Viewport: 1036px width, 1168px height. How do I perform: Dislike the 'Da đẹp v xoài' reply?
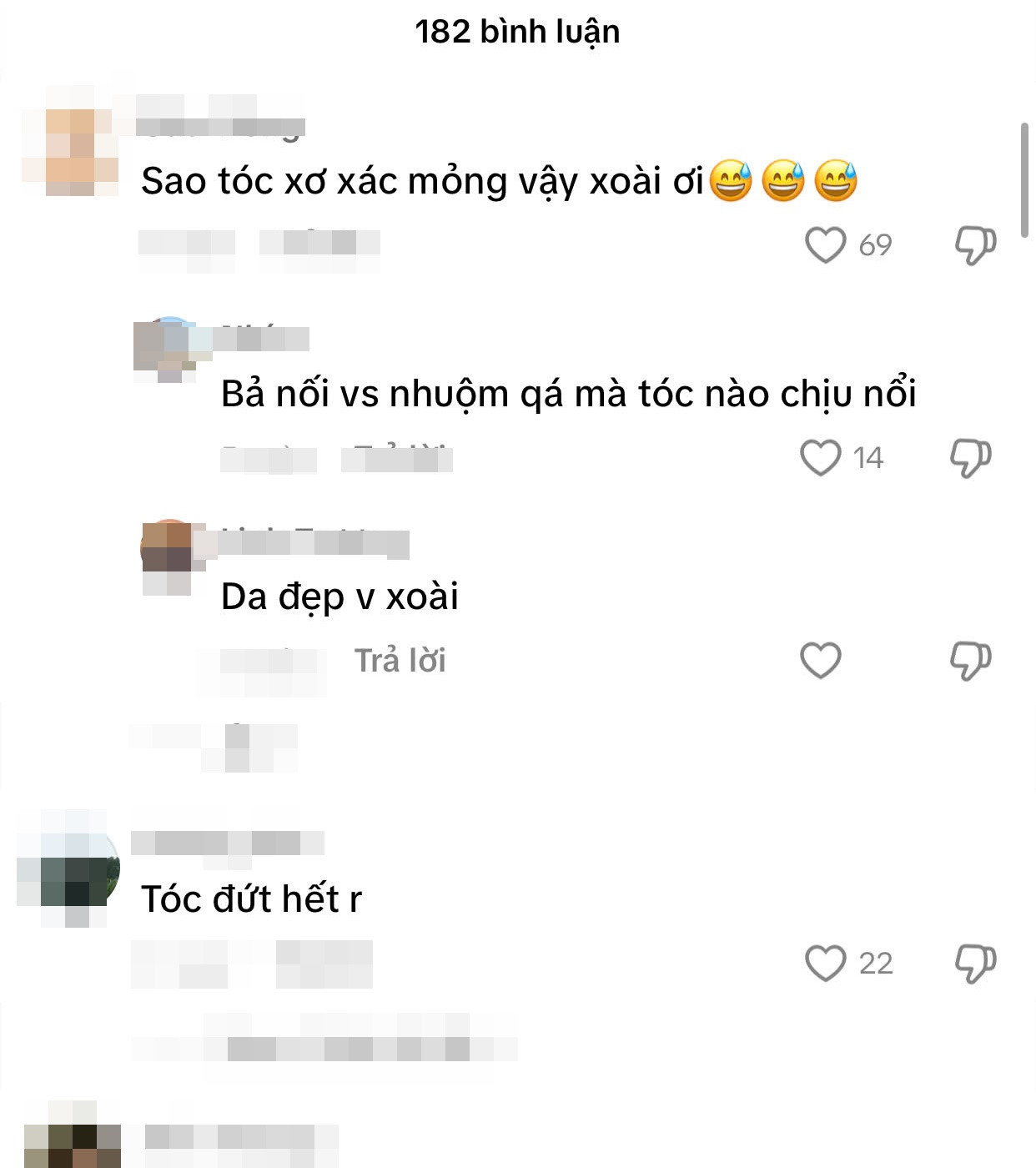pos(971,661)
